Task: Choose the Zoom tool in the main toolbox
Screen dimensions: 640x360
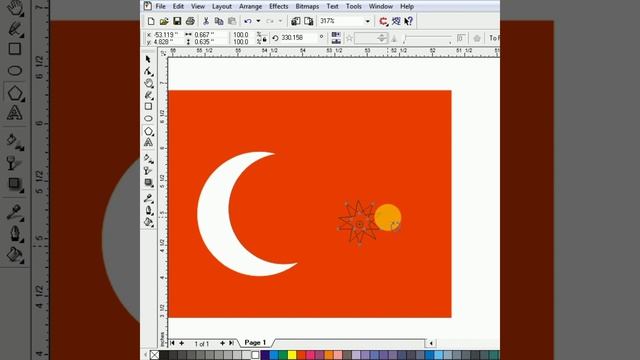Action: click(x=148, y=83)
